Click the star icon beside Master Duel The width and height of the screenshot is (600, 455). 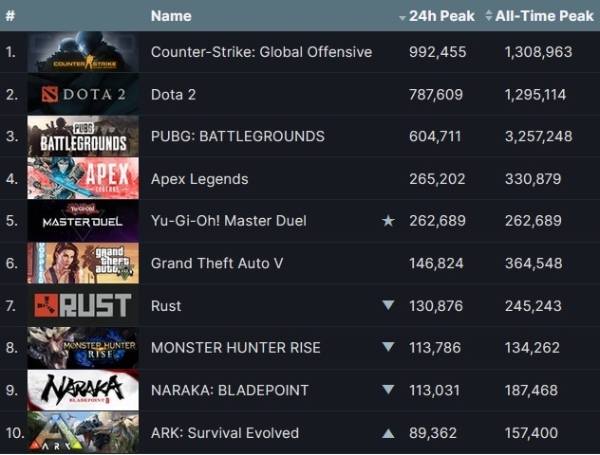point(388,221)
